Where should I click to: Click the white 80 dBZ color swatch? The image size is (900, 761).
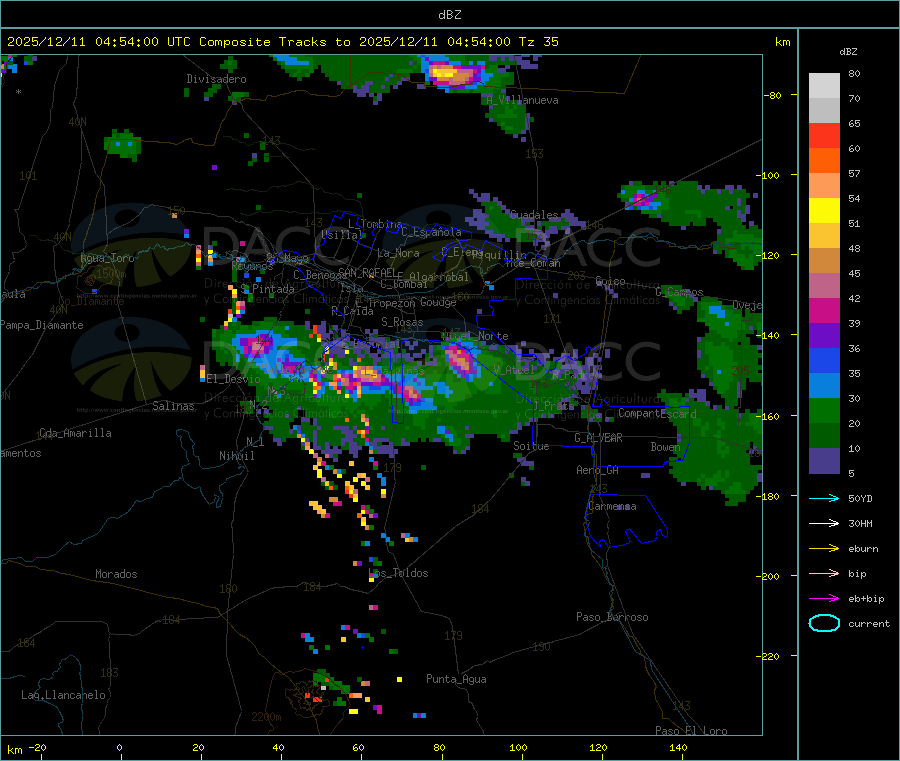click(824, 86)
